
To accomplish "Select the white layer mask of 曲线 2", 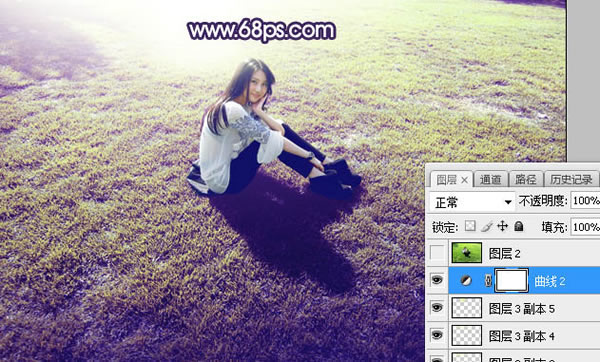I will click(x=512, y=280).
